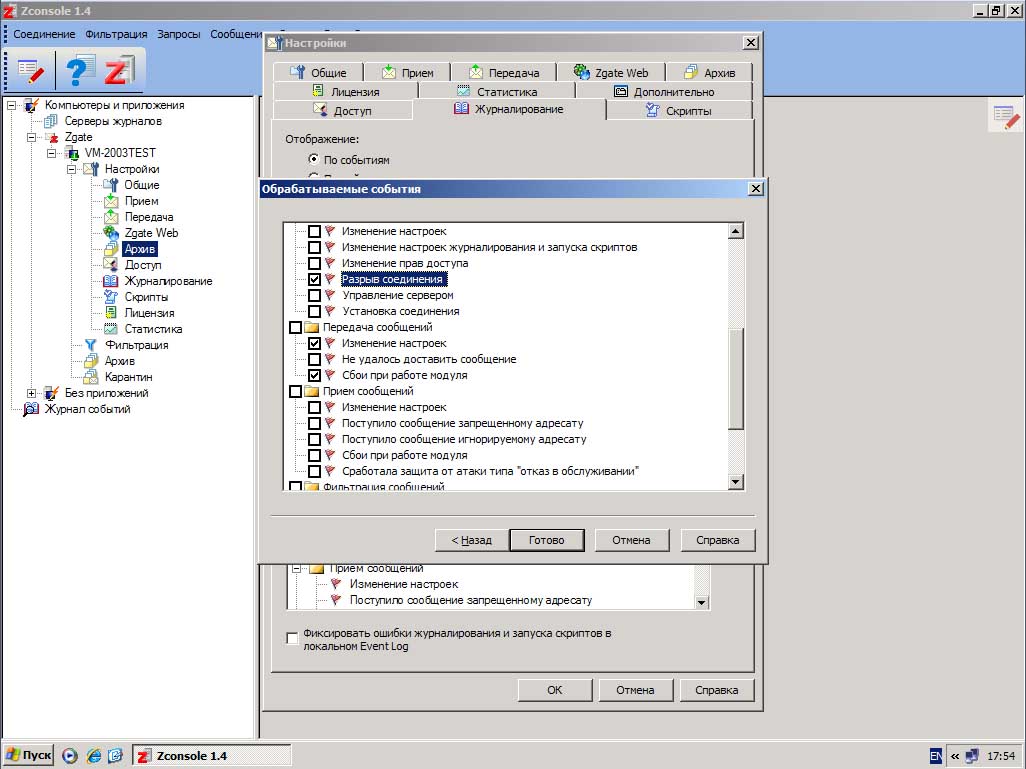Open Internet Explorer from quick launch
1026x769 pixels.
(x=94, y=755)
